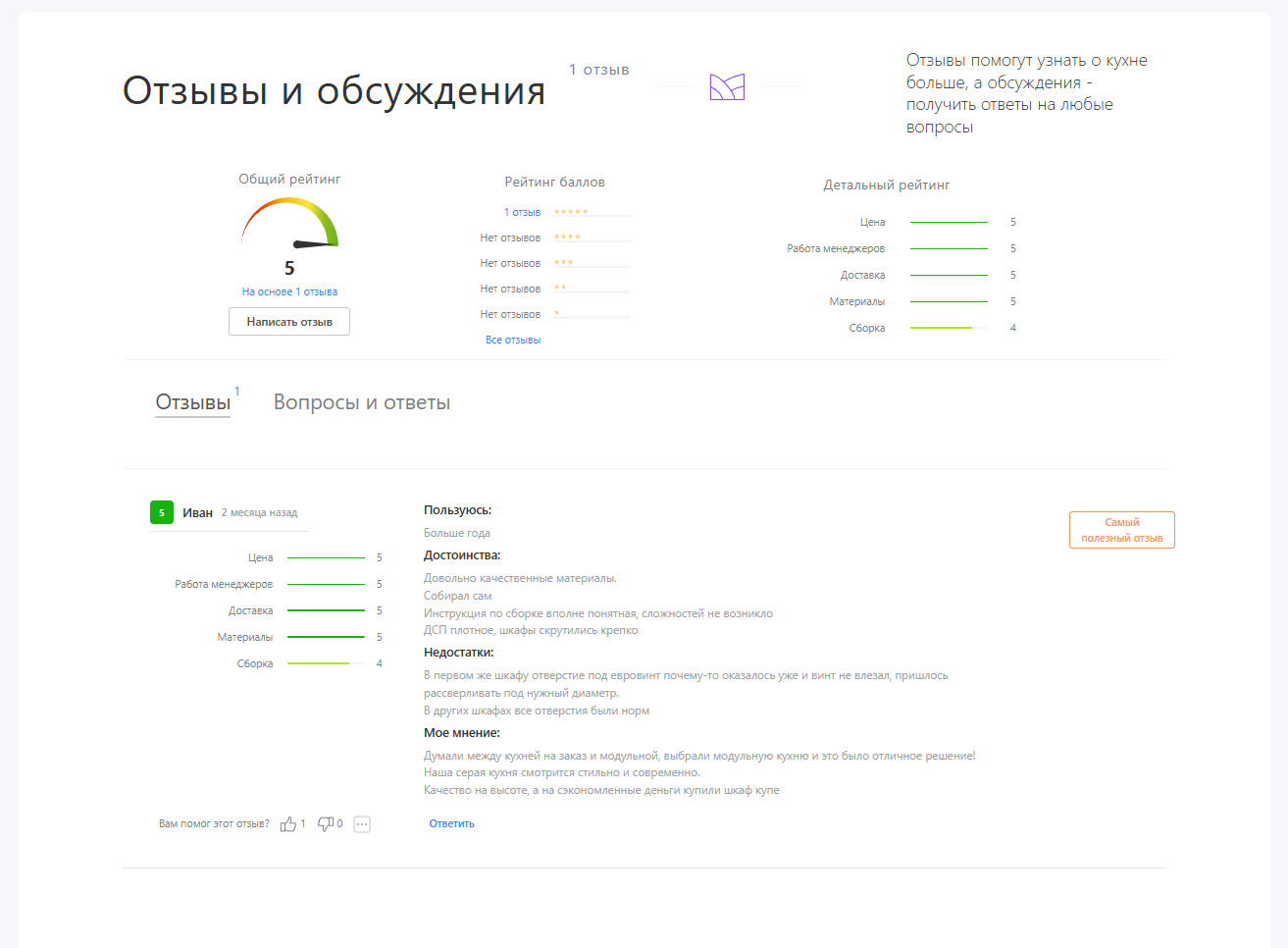The image size is (1288, 948).
Task: Open all reviews via 'Все отзывы' link
Action: (x=513, y=339)
